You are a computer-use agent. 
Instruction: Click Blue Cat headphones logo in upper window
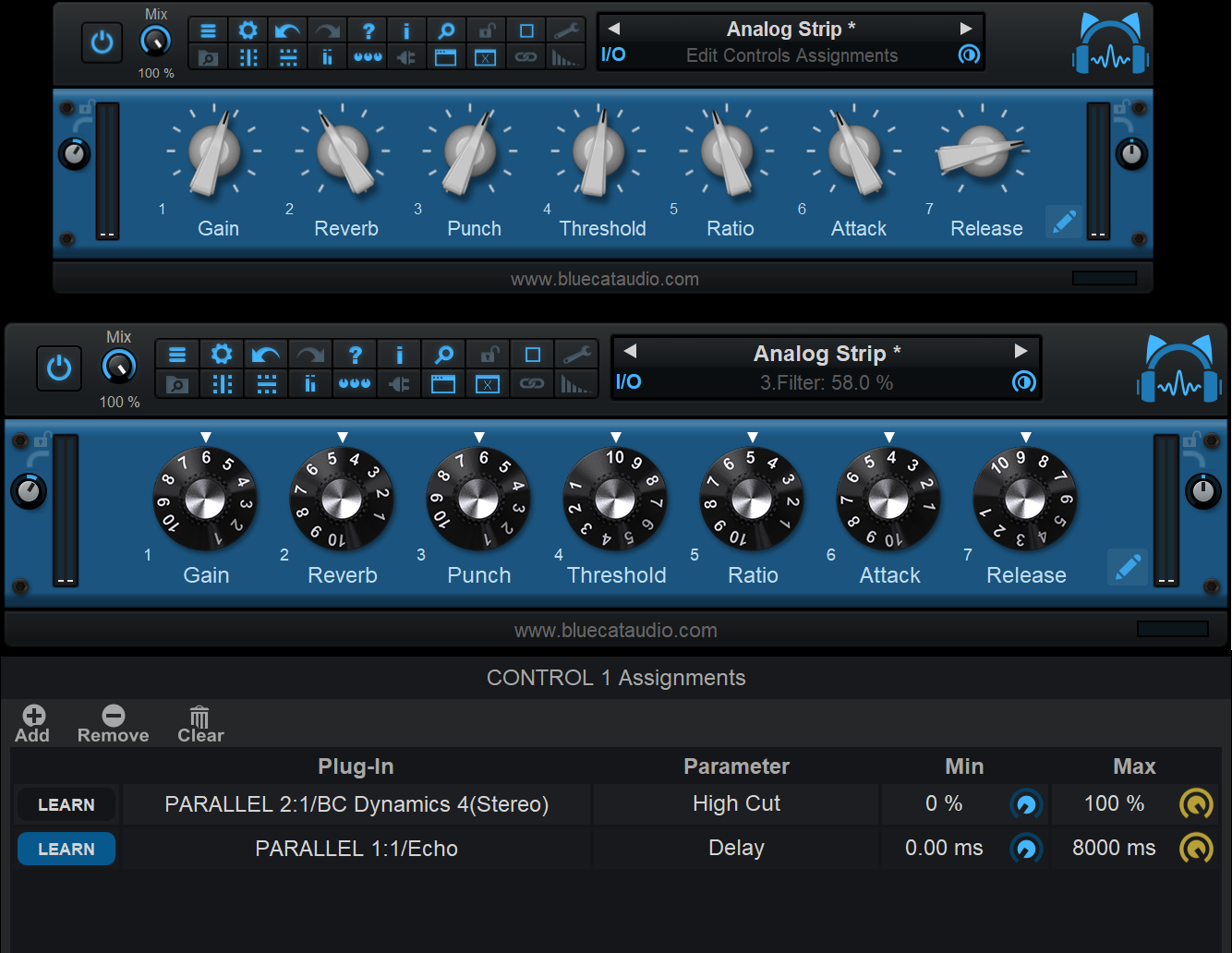(x=1110, y=44)
